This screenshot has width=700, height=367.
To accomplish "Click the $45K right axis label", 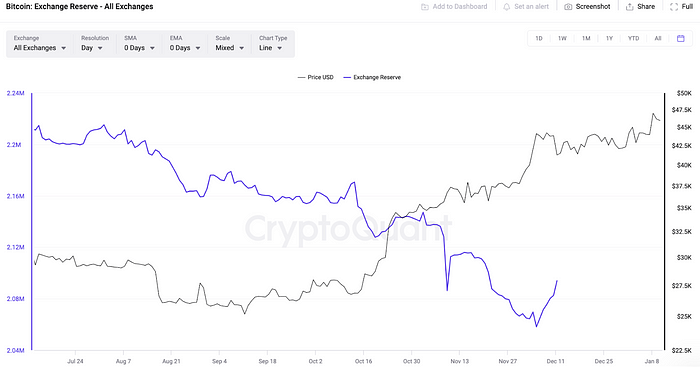I will 684,127.
